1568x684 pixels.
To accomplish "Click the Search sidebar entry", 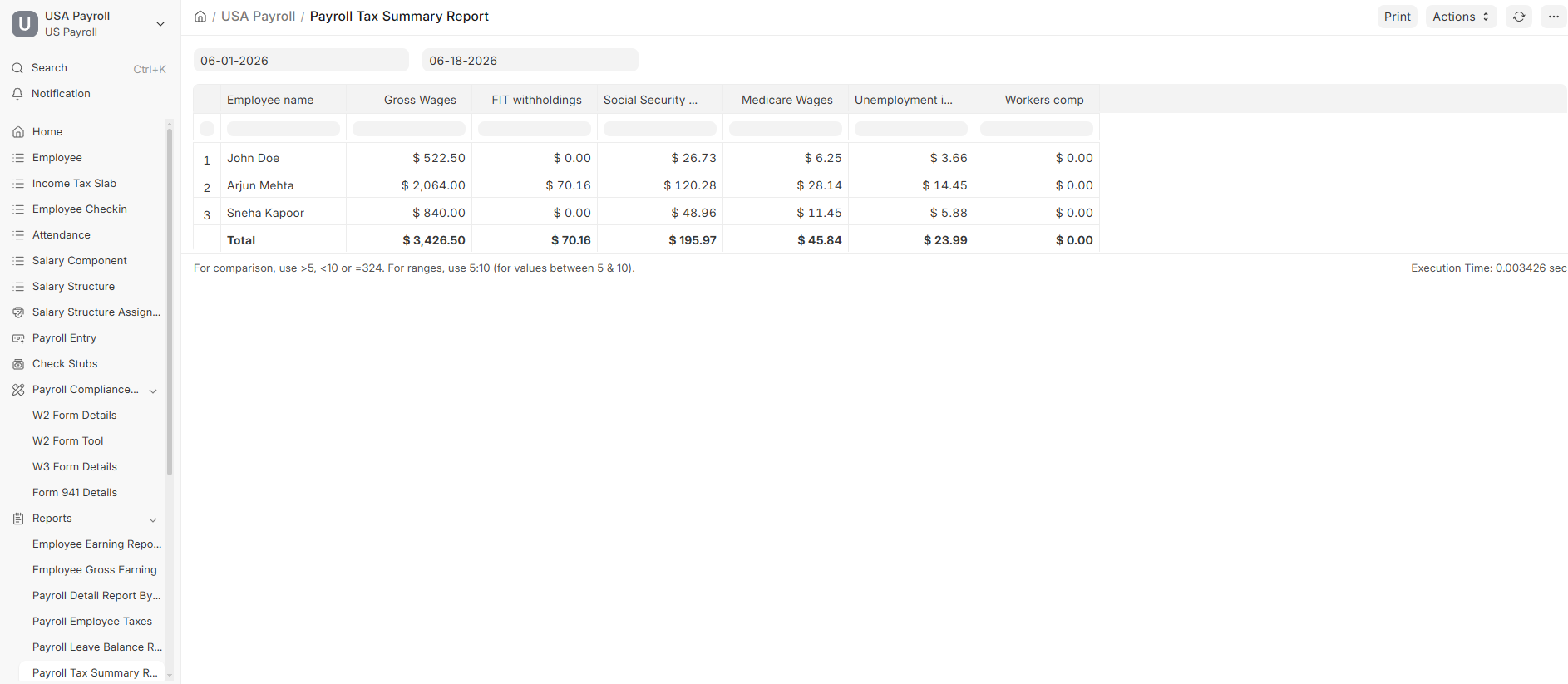I will (x=89, y=68).
